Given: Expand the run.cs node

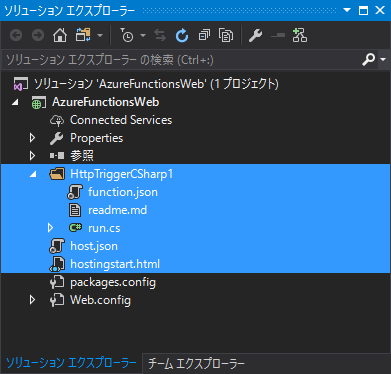Looking at the screenshot, I should (50, 228).
